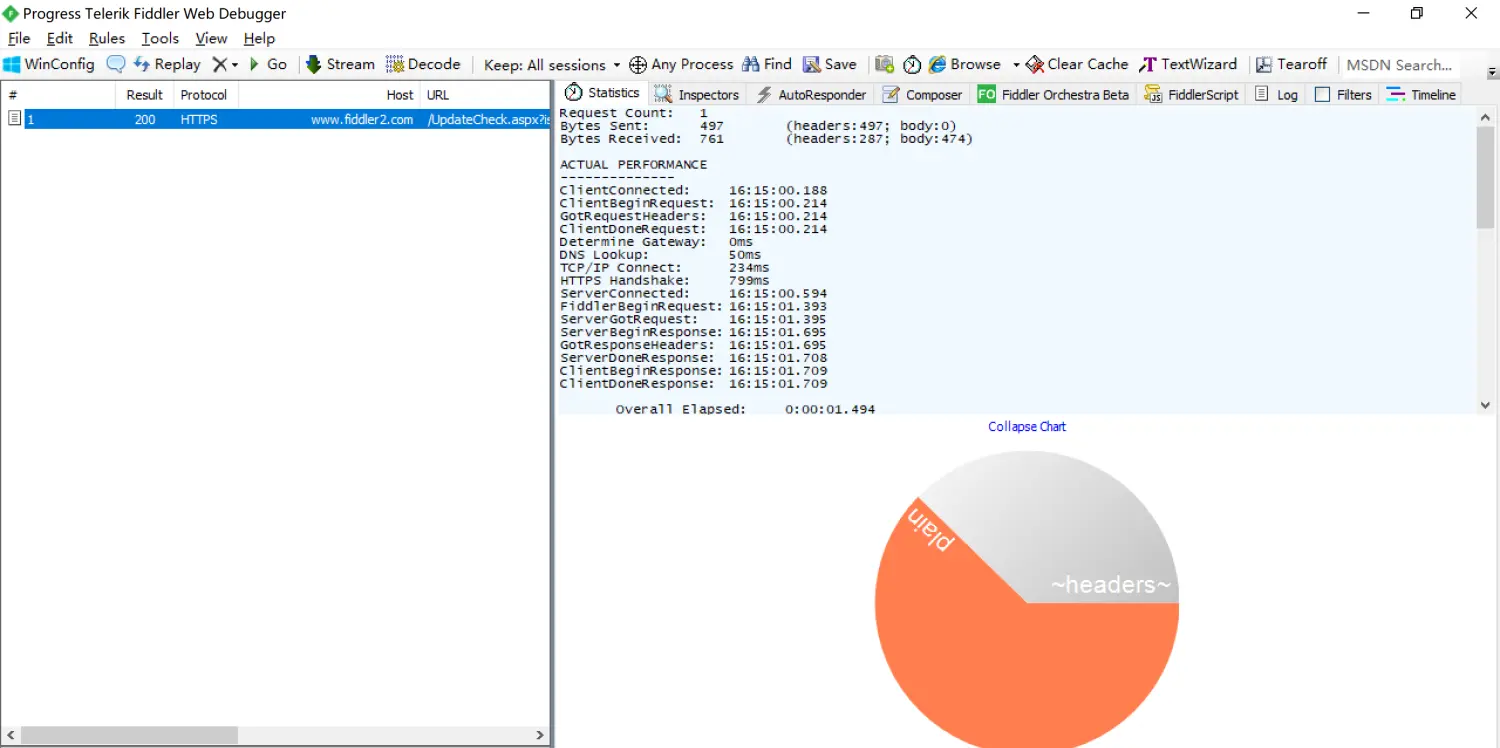Click the statistics panel scroll down arrow
This screenshot has height=748, width=1500.
pos(1485,405)
